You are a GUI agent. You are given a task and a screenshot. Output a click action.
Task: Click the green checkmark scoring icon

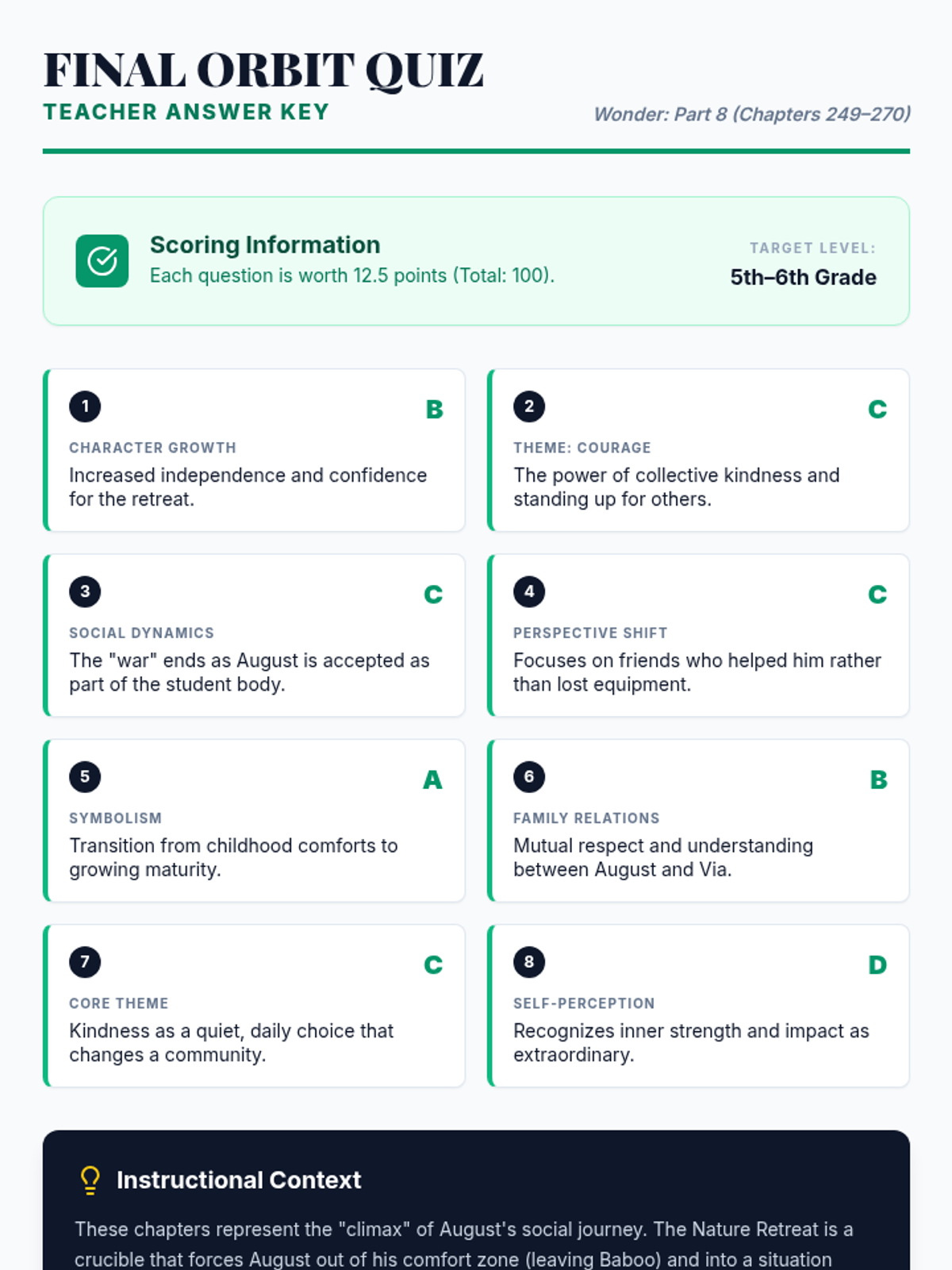pyautogui.click(x=102, y=260)
